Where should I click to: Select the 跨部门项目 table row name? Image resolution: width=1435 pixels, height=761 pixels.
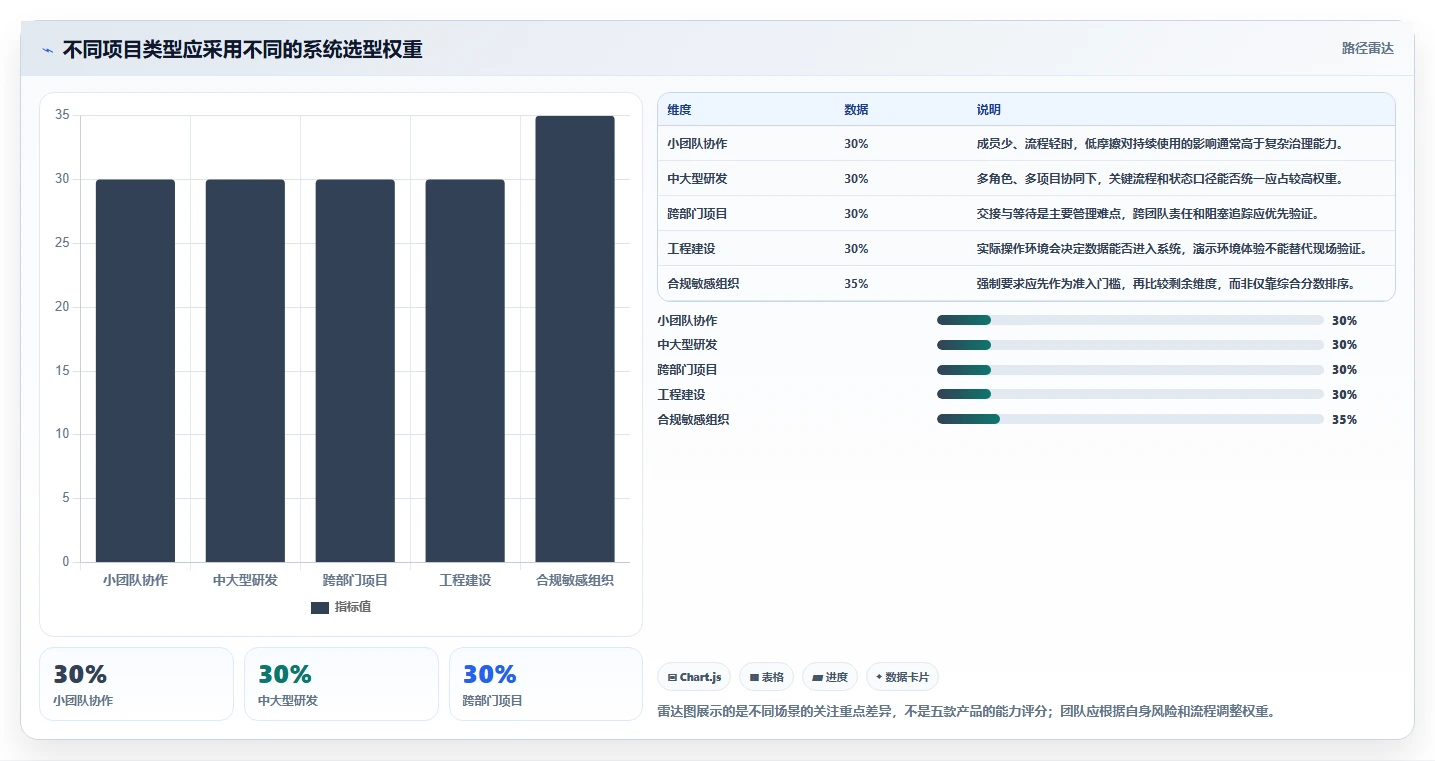[x=697, y=214]
